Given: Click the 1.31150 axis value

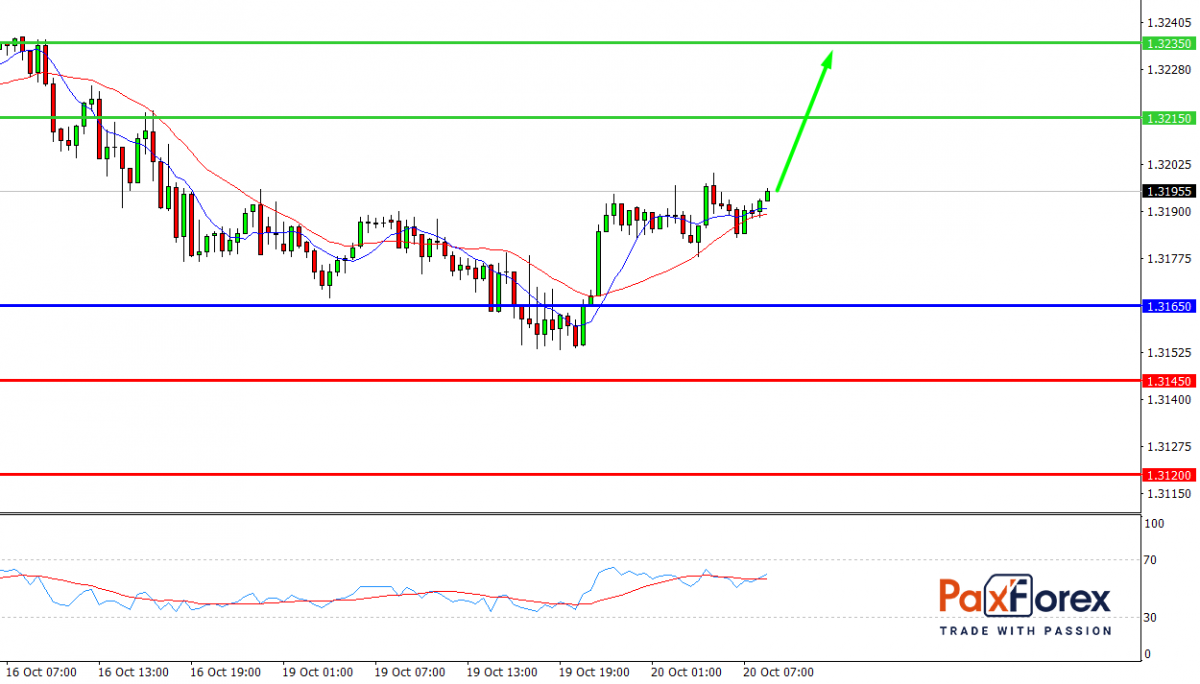Looking at the screenshot, I should coord(1169,493).
